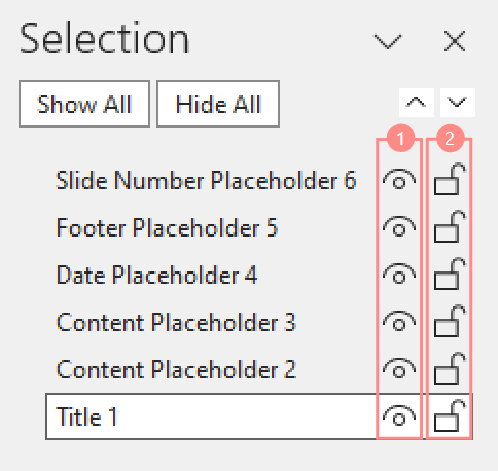
Task: Bring selected object forward with up arrow
Action: point(416,103)
